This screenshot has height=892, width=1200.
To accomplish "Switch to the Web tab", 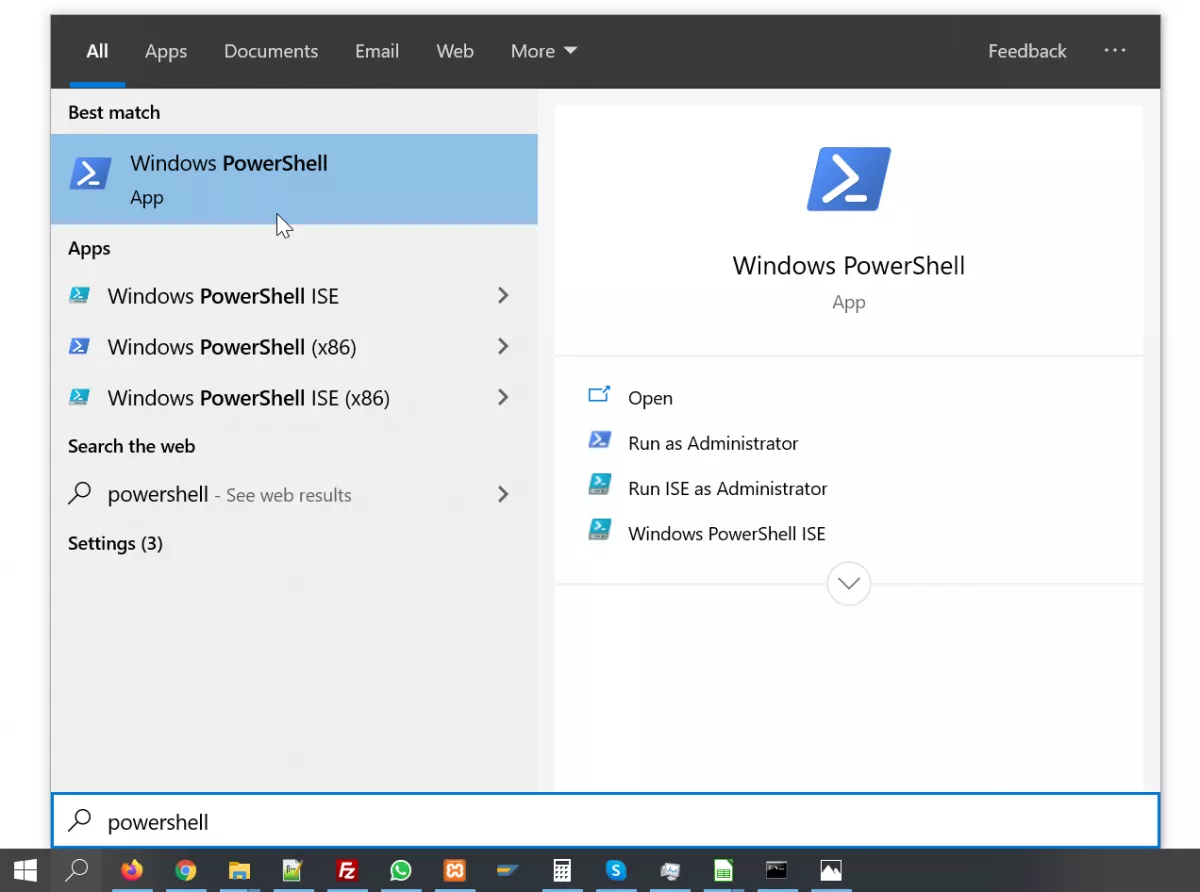I will coord(455,51).
